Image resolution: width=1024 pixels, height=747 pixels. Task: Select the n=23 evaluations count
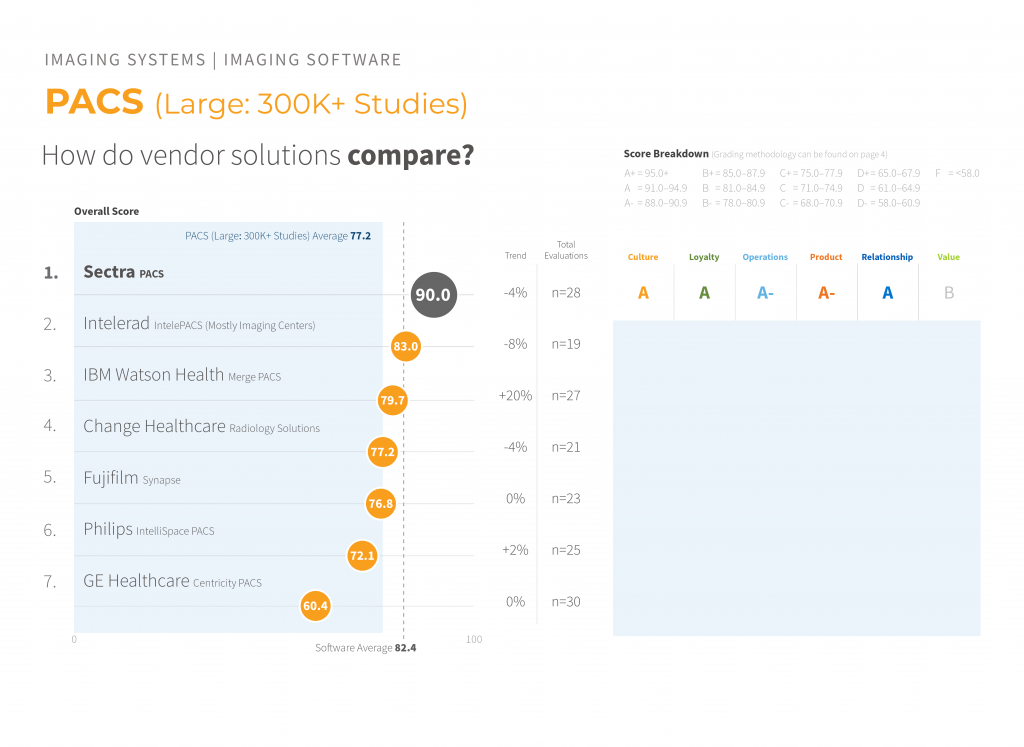coord(566,499)
